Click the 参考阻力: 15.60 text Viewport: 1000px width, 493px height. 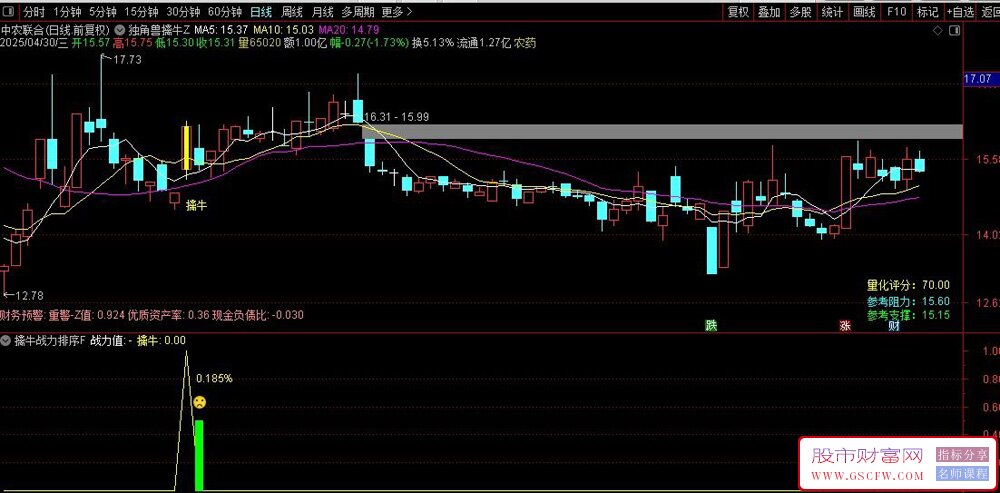point(908,300)
